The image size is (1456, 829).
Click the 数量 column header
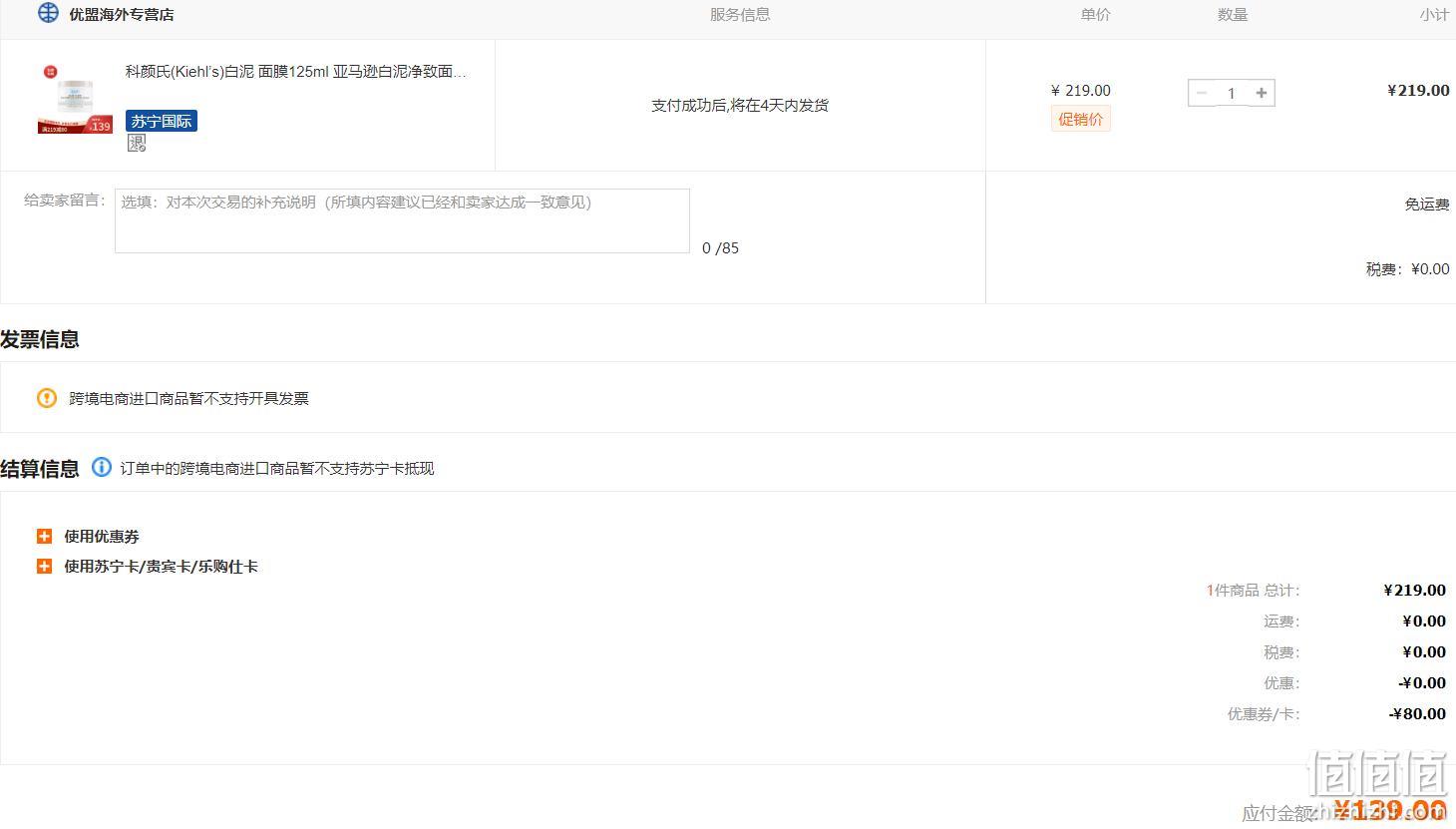(1233, 15)
